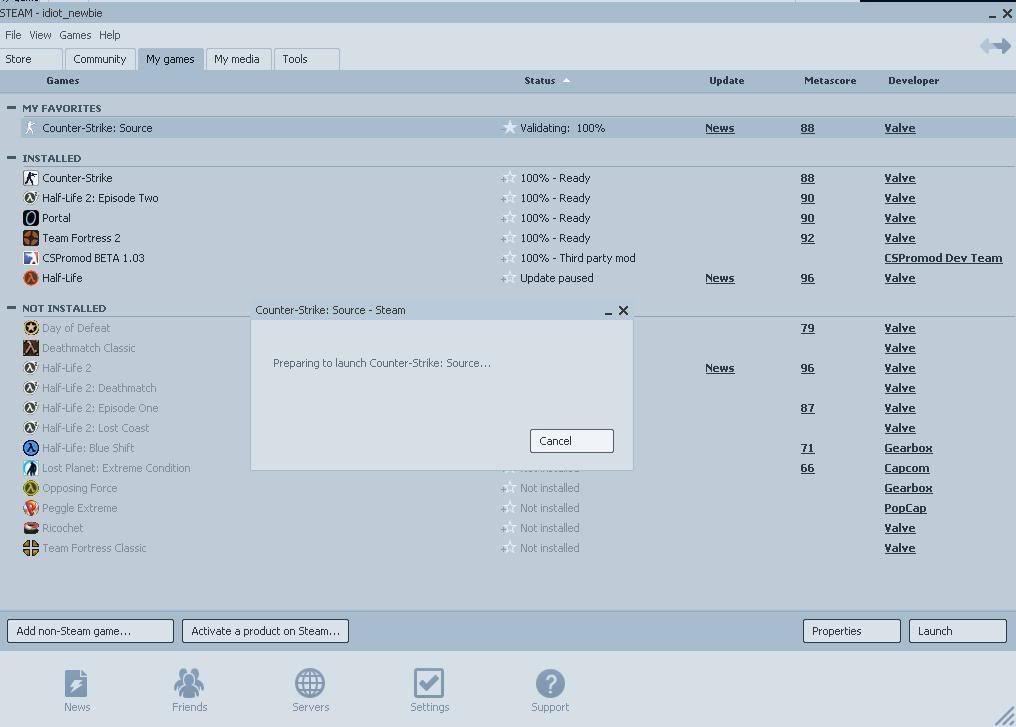Click the Day of Defeat icon
Viewport: 1016px width, 727px height.
30,328
